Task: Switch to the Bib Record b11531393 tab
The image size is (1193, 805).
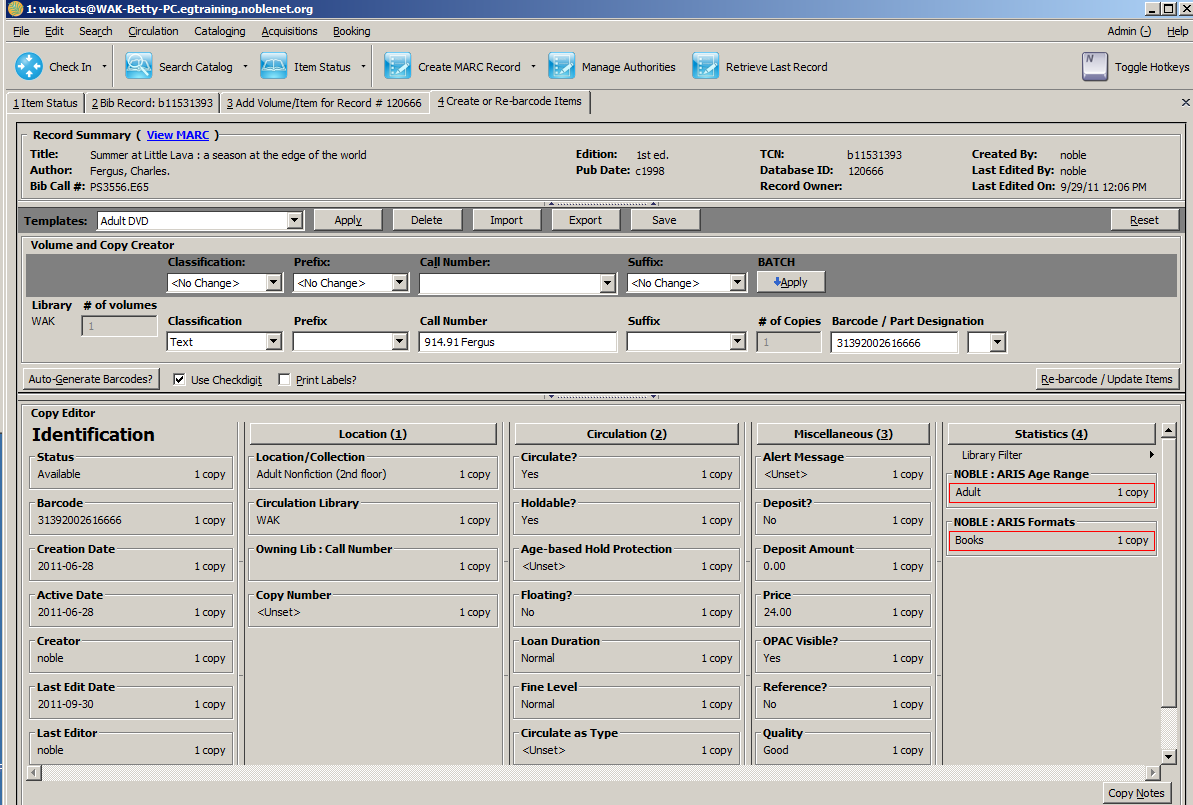Action: [x=152, y=103]
